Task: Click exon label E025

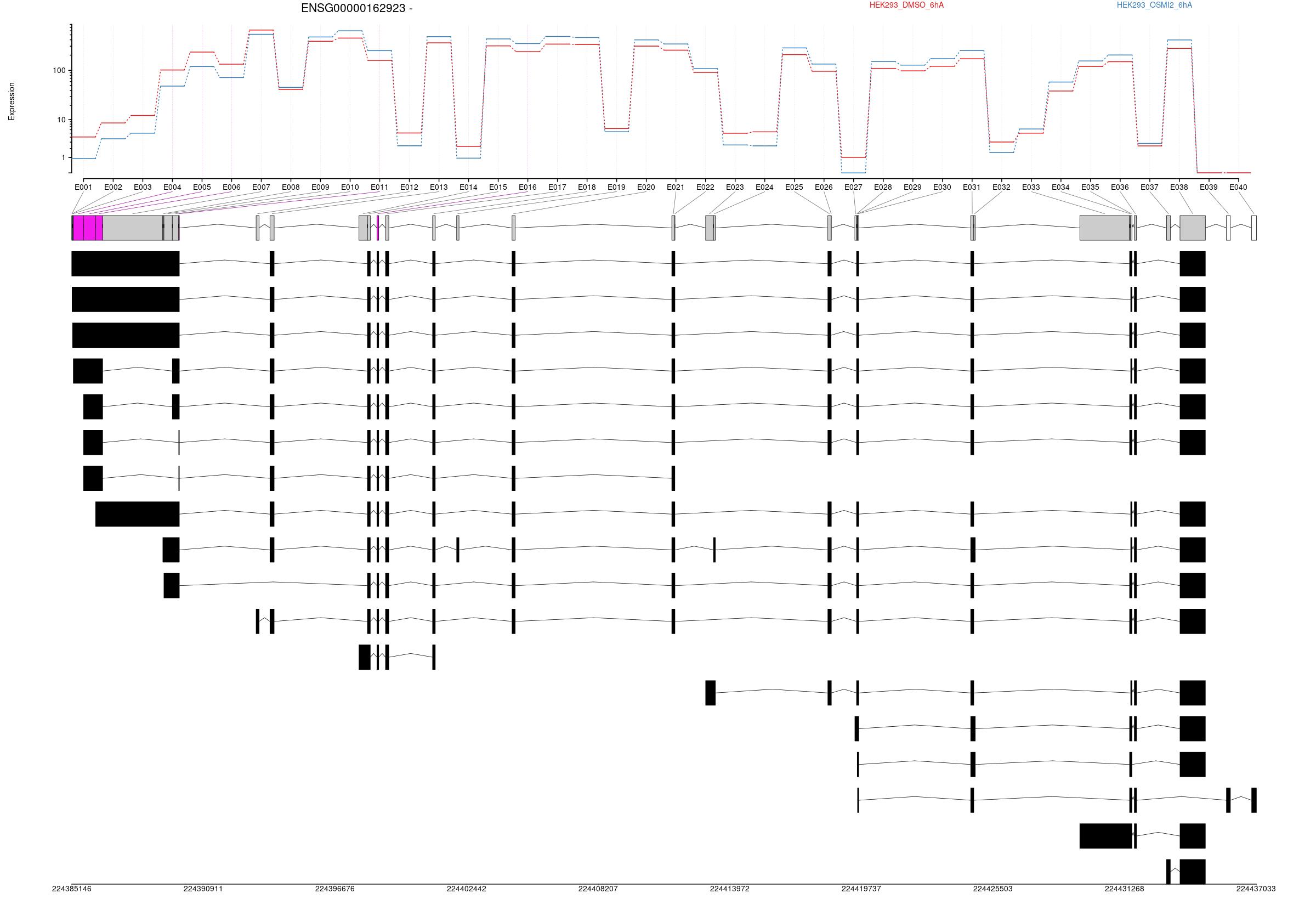Action: point(795,187)
